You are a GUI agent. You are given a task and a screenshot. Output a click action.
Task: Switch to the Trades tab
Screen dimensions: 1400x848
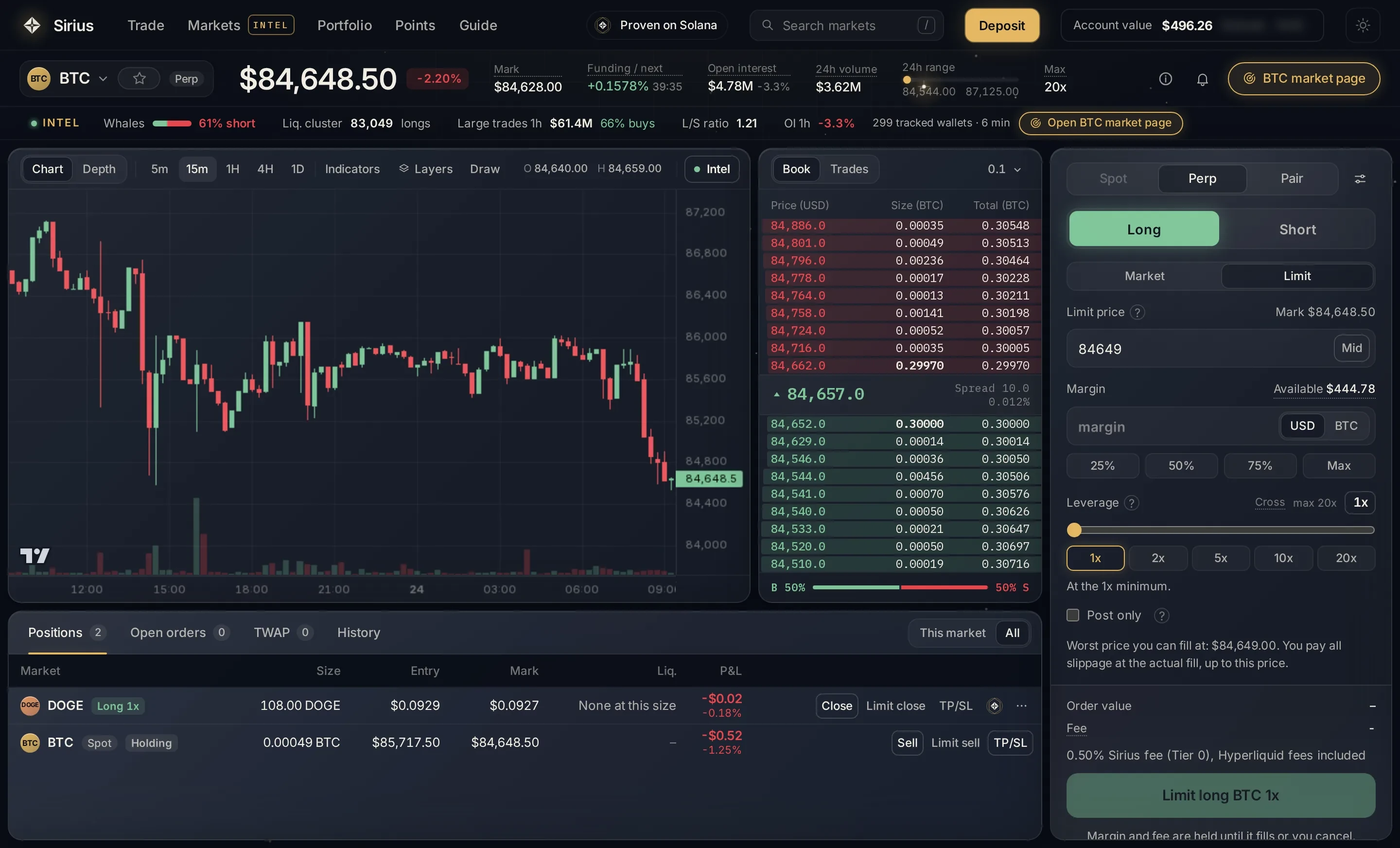(849, 169)
